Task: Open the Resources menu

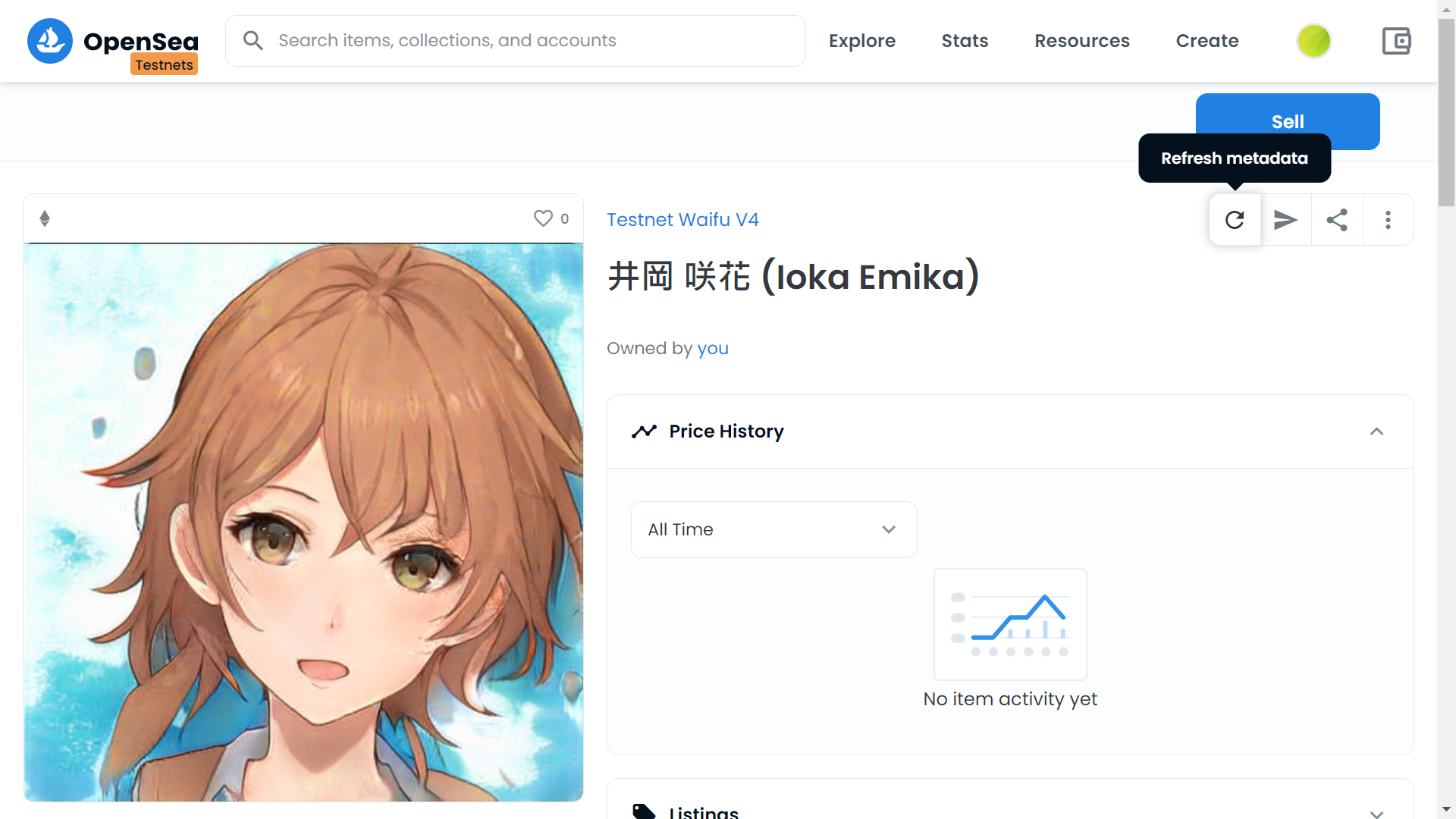Action: tap(1082, 41)
